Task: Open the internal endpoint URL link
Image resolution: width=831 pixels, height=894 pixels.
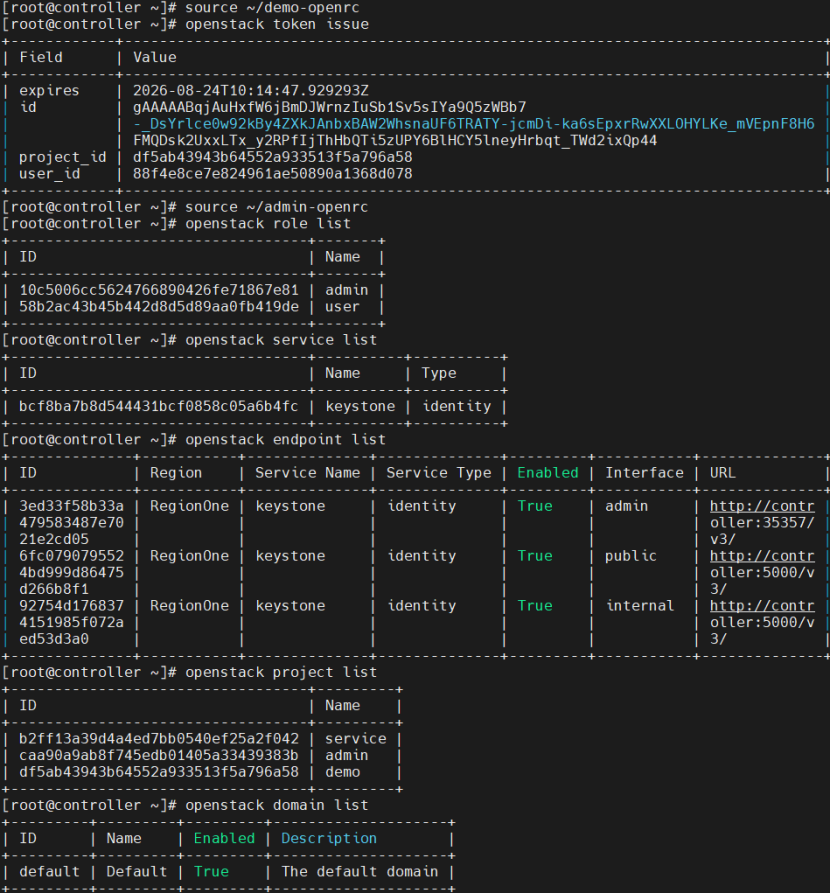Action: (762, 606)
